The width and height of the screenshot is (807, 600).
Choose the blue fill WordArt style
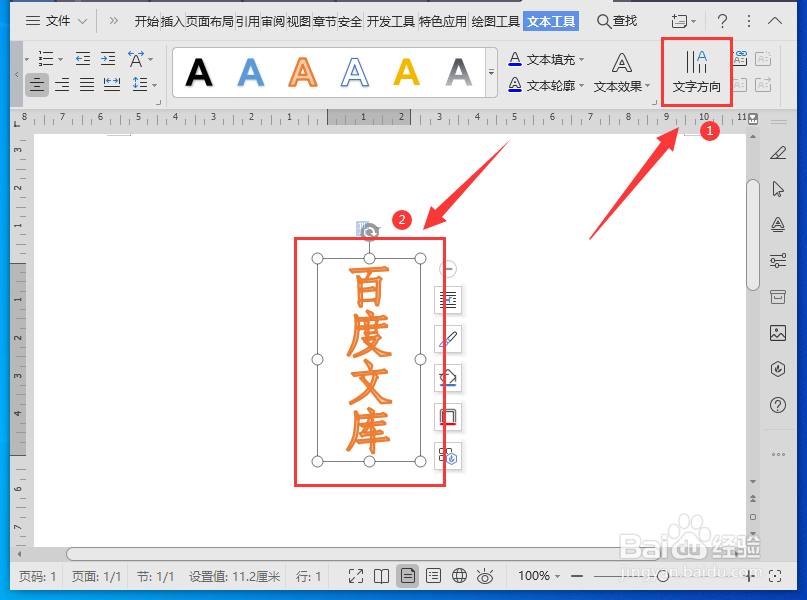point(251,73)
